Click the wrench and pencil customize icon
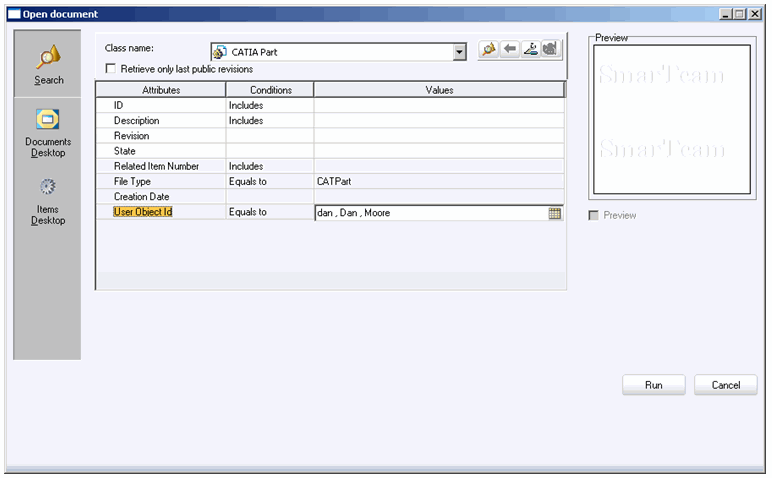Viewport: 772px width, 478px height. pyautogui.click(x=530, y=49)
